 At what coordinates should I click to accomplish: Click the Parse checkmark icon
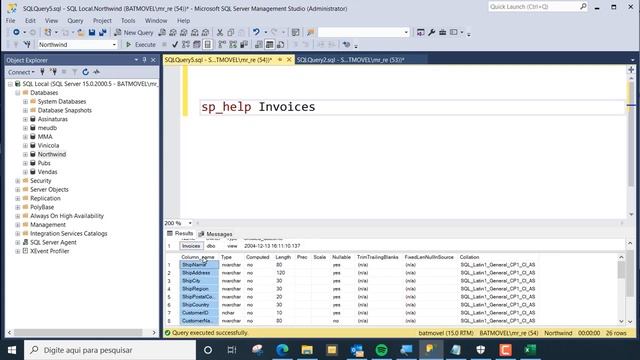coord(175,44)
